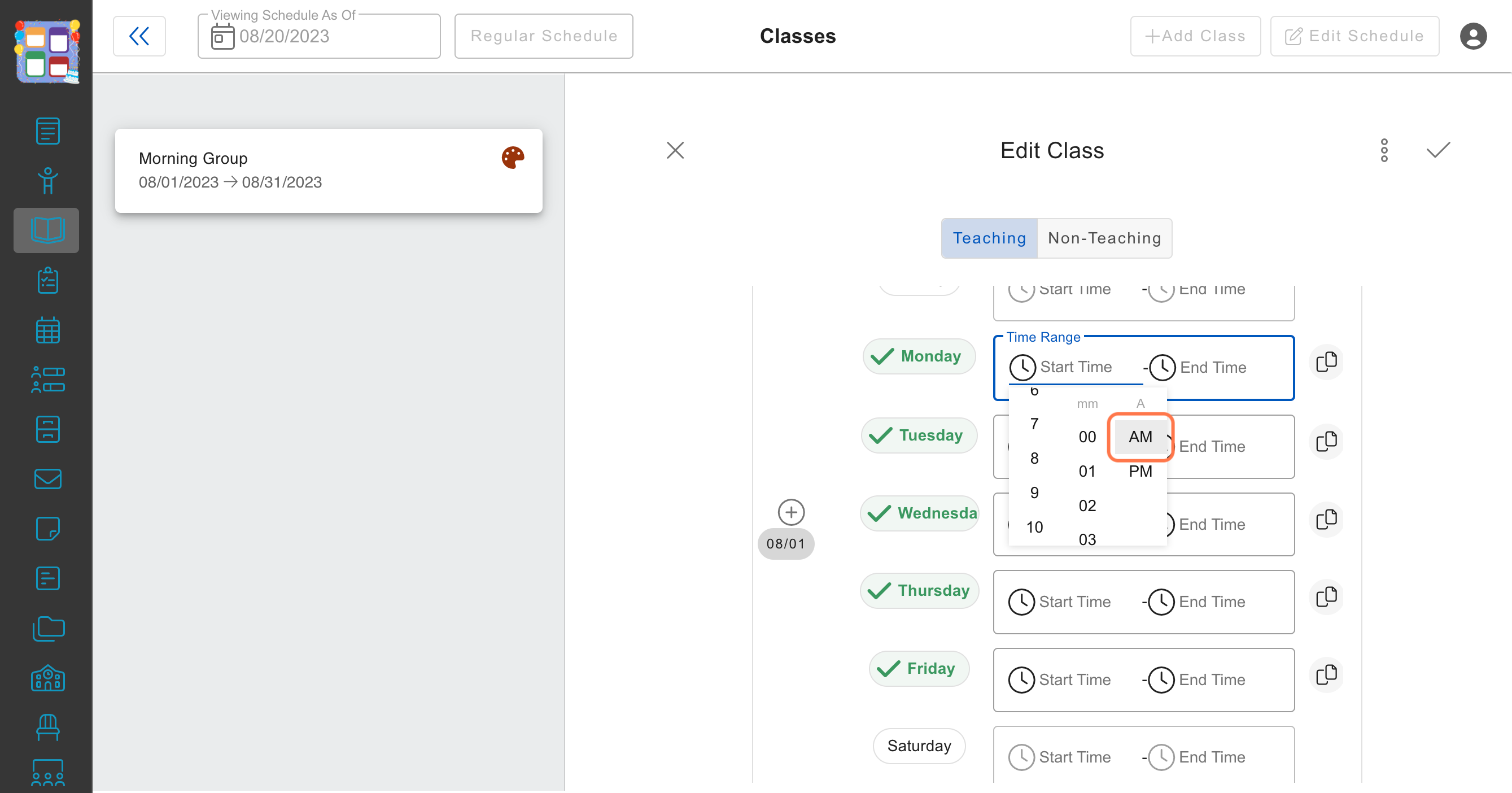This screenshot has width=1512, height=793.
Task: Switch to the Non-Teaching tab
Action: point(1104,238)
